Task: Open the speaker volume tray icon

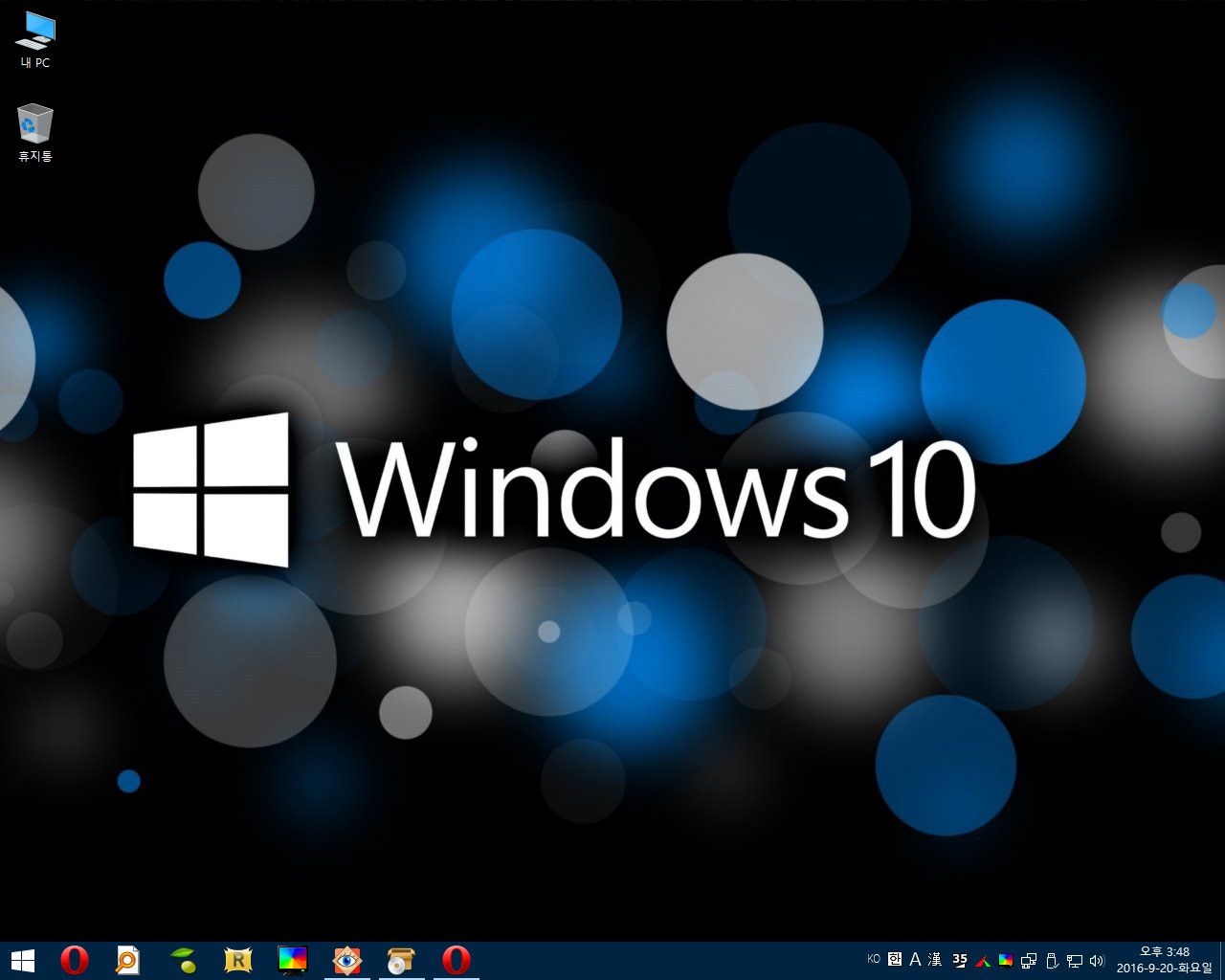Action: click(x=1097, y=960)
